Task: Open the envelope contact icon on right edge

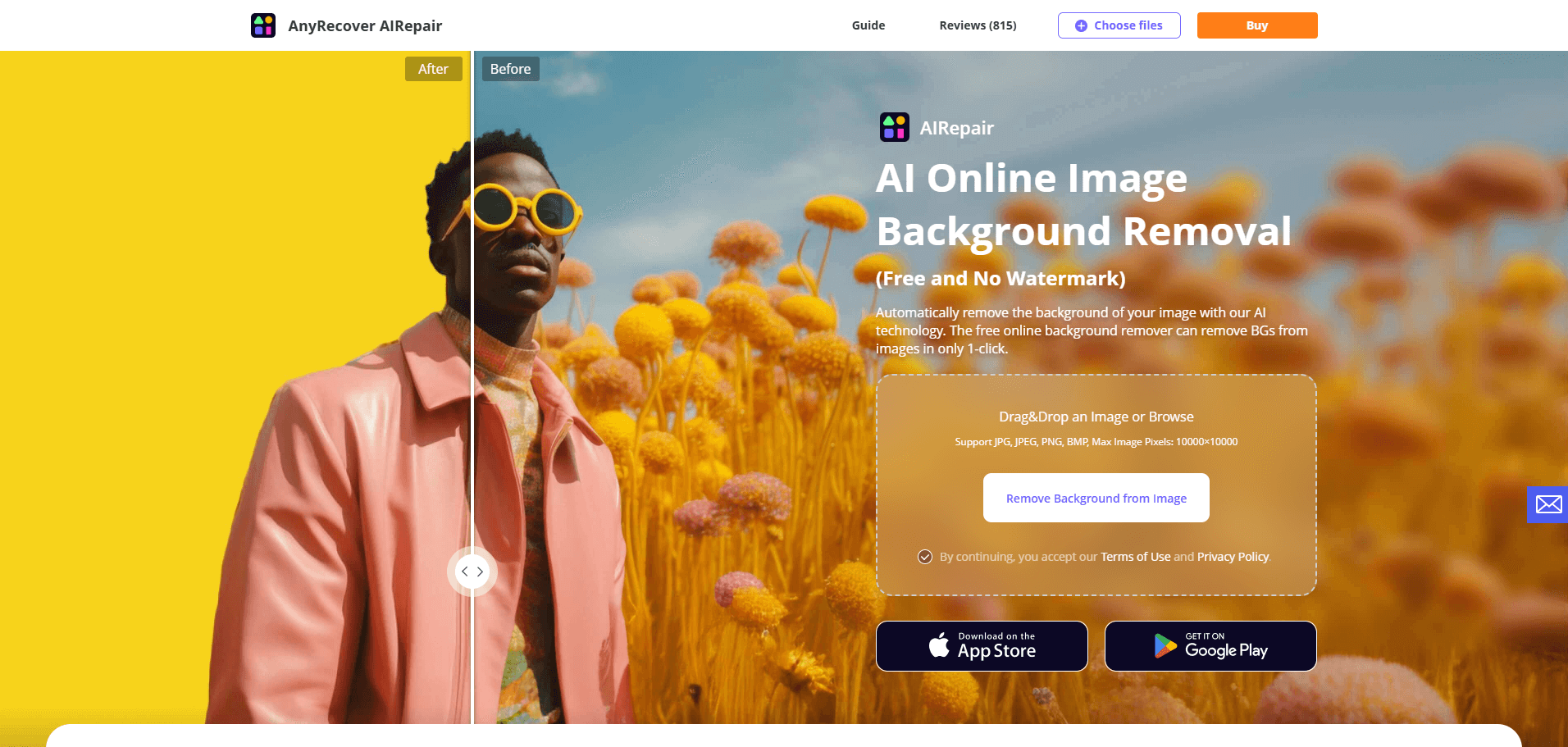Action: (1548, 504)
